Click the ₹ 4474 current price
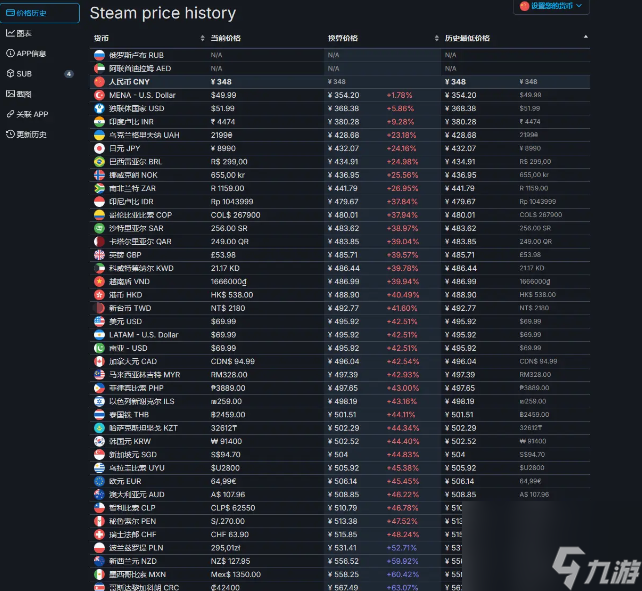The width and height of the screenshot is (642, 591). (223, 122)
